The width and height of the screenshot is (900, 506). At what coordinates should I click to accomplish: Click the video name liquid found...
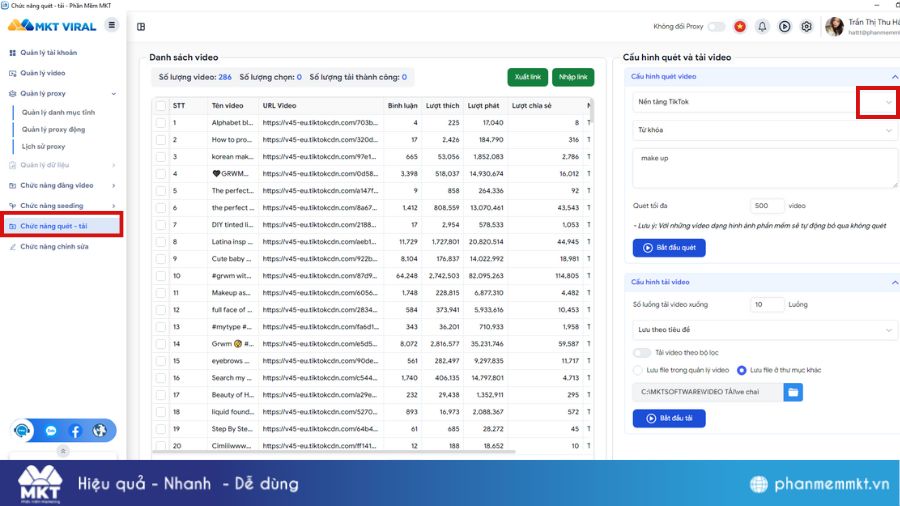click(232, 412)
